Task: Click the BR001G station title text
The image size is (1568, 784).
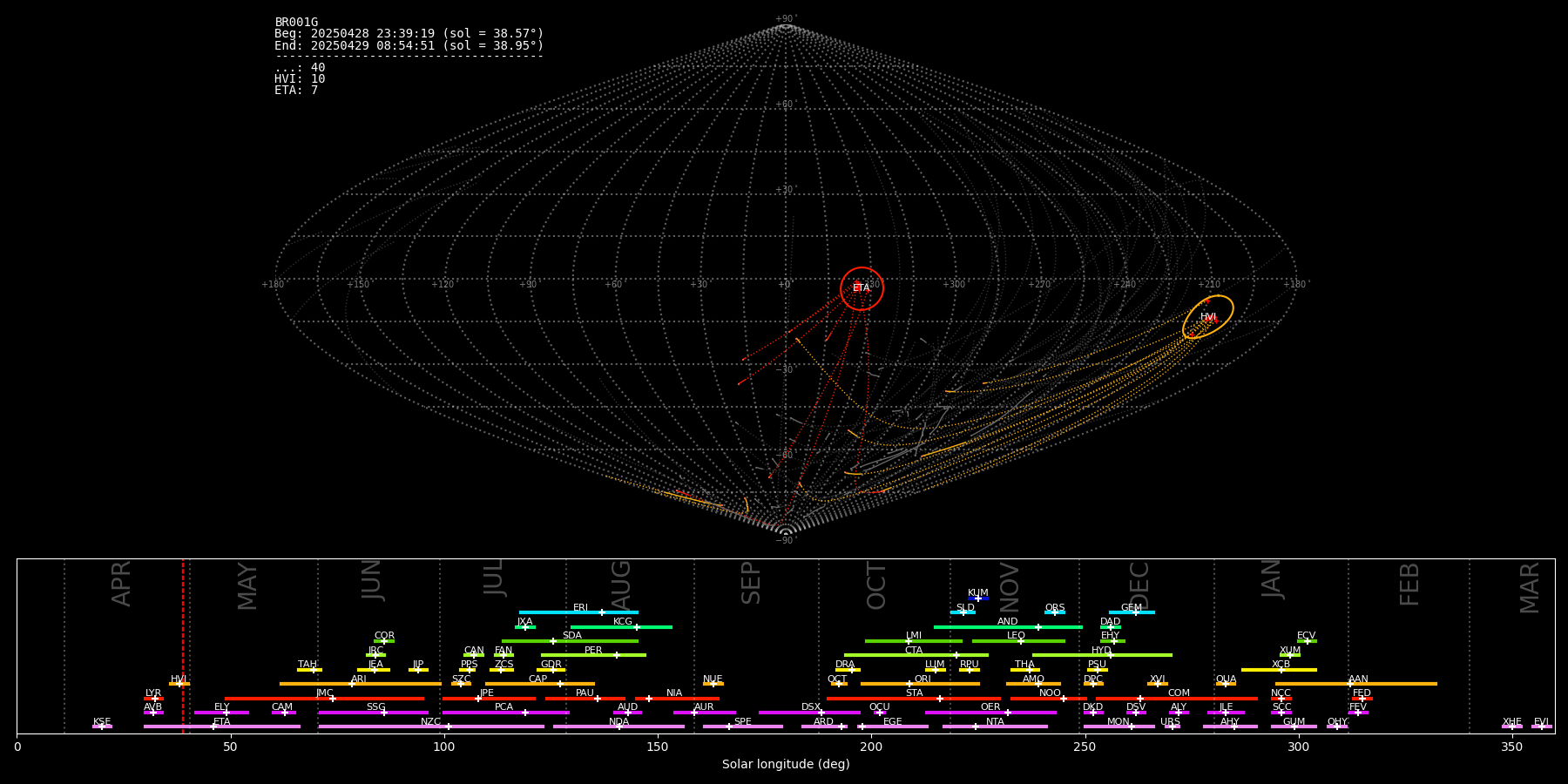Action: (x=296, y=23)
